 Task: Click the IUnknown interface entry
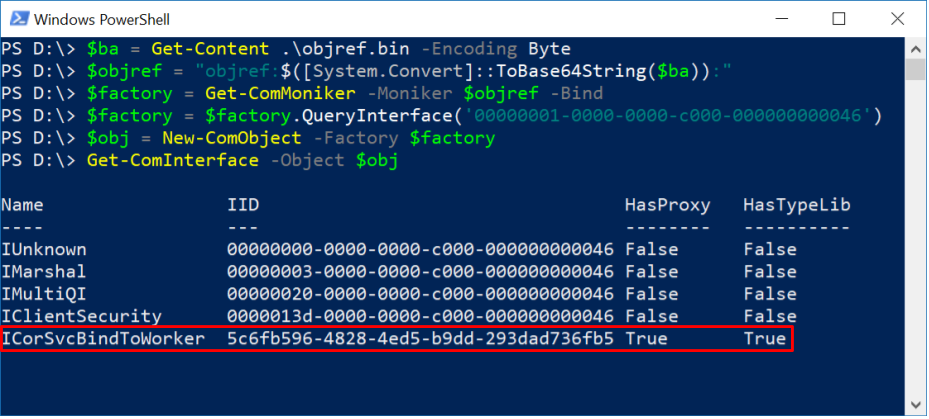click(x=44, y=249)
